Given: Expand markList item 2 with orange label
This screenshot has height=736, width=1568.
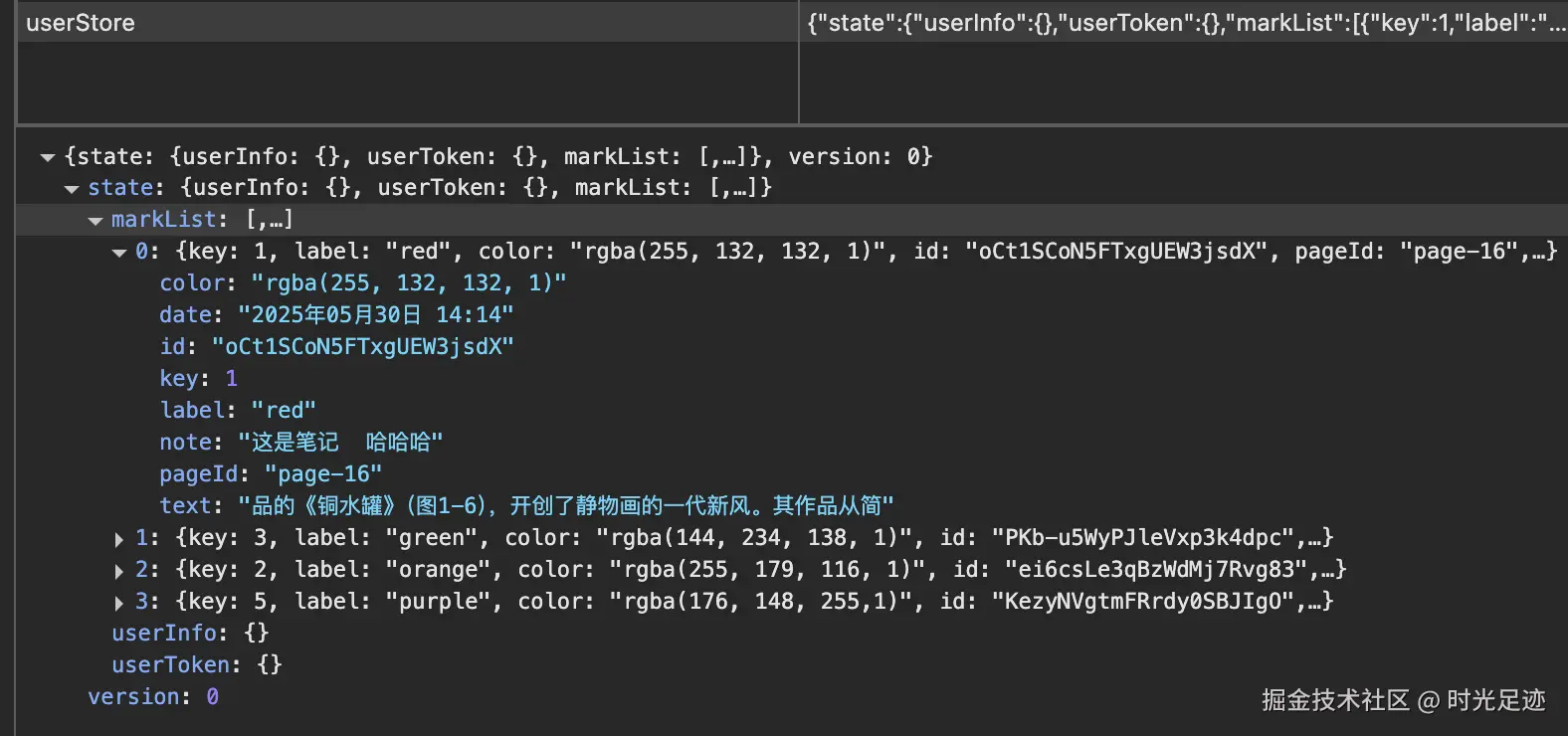Looking at the screenshot, I should [118, 571].
